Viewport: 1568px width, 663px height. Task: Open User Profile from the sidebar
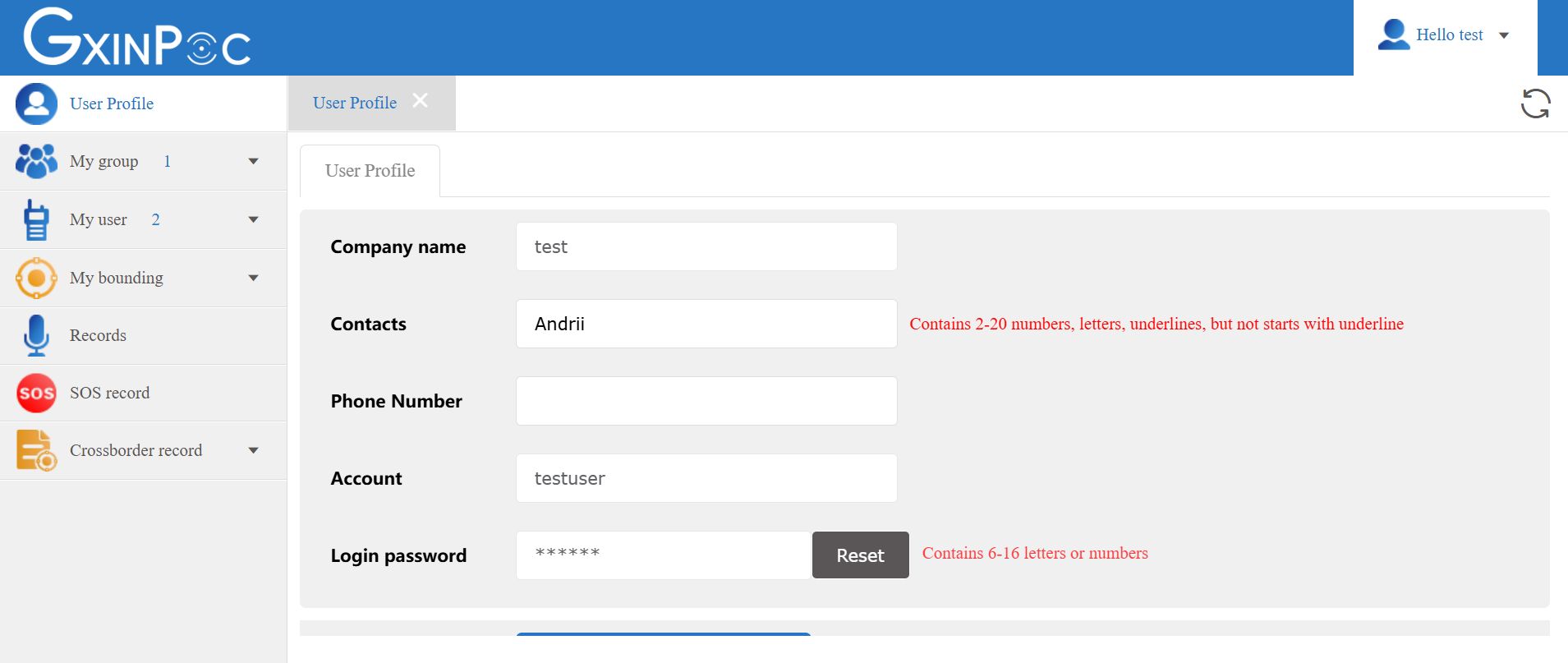click(143, 104)
